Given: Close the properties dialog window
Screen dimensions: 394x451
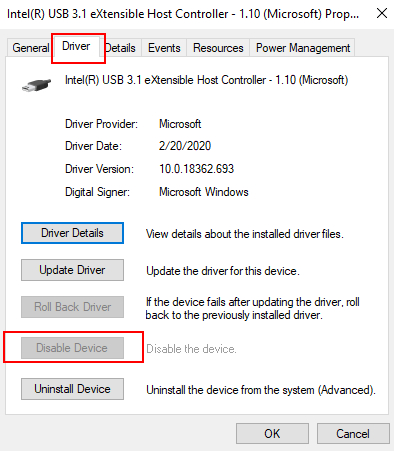Looking at the screenshot, I should (x=382, y=13).
